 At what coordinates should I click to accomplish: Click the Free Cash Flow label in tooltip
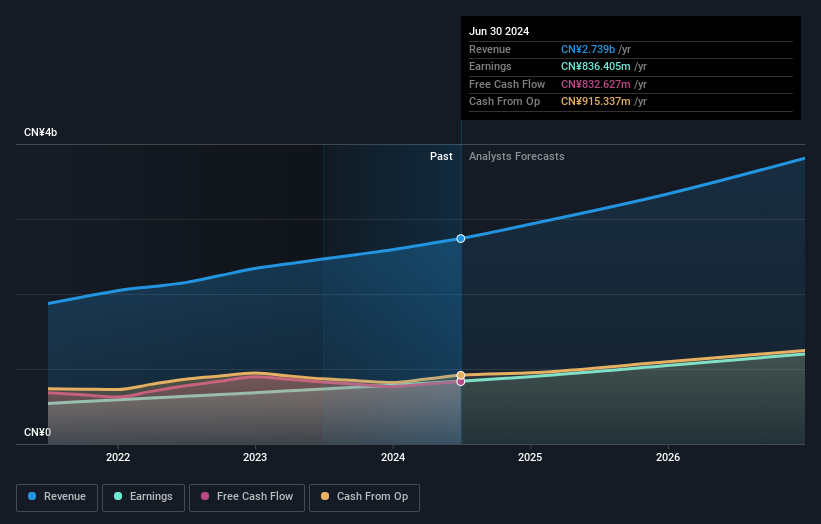(x=507, y=84)
